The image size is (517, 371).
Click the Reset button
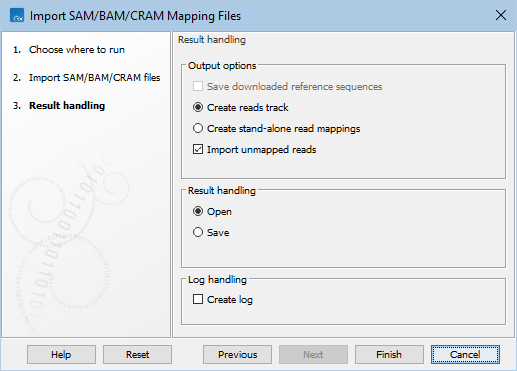point(137,354)
